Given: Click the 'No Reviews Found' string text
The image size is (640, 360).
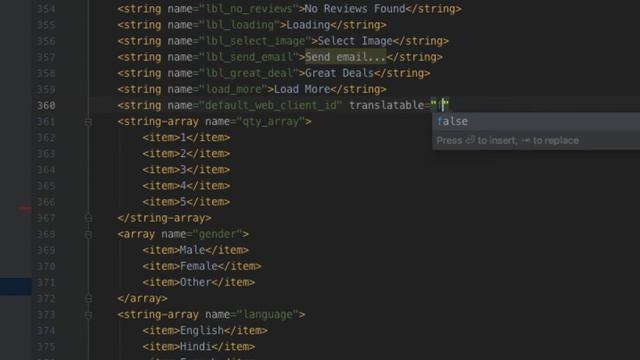Looking at the screenshot, I should [x=355, y=9].
